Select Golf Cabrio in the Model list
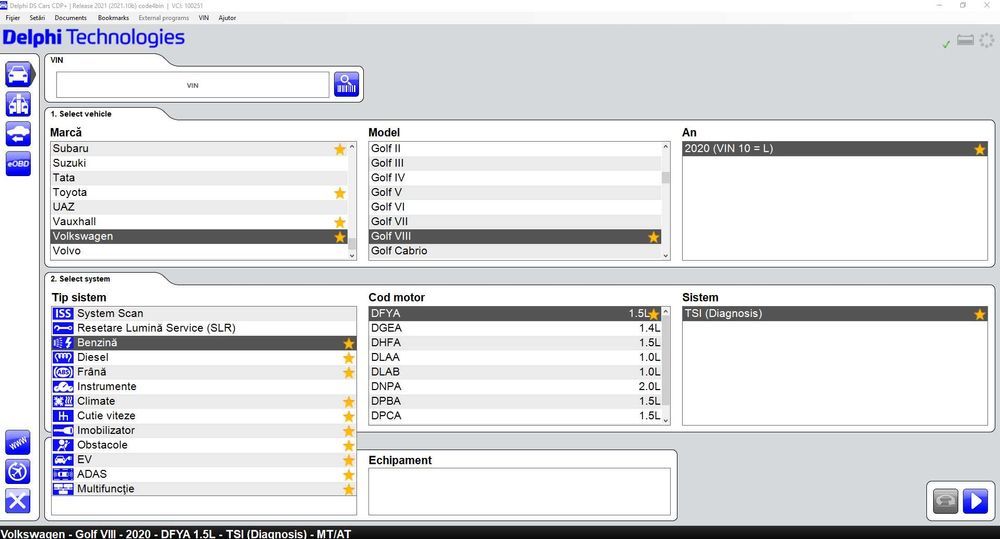Screen dimensions: 1000x539 515,251
